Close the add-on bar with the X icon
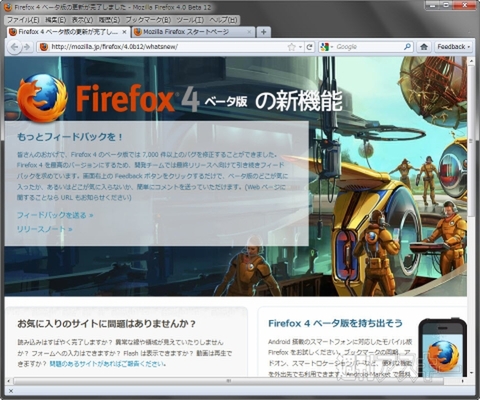Viewport: 480px width, 400px height. 10,391
